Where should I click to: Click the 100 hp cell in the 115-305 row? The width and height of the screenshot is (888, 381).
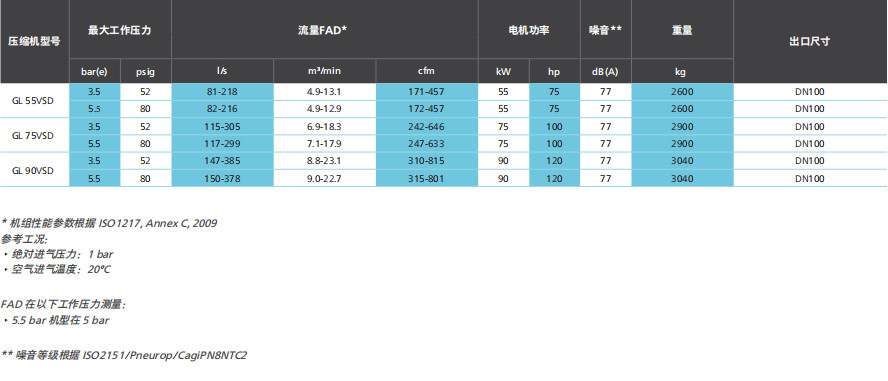tap(554, 126)
